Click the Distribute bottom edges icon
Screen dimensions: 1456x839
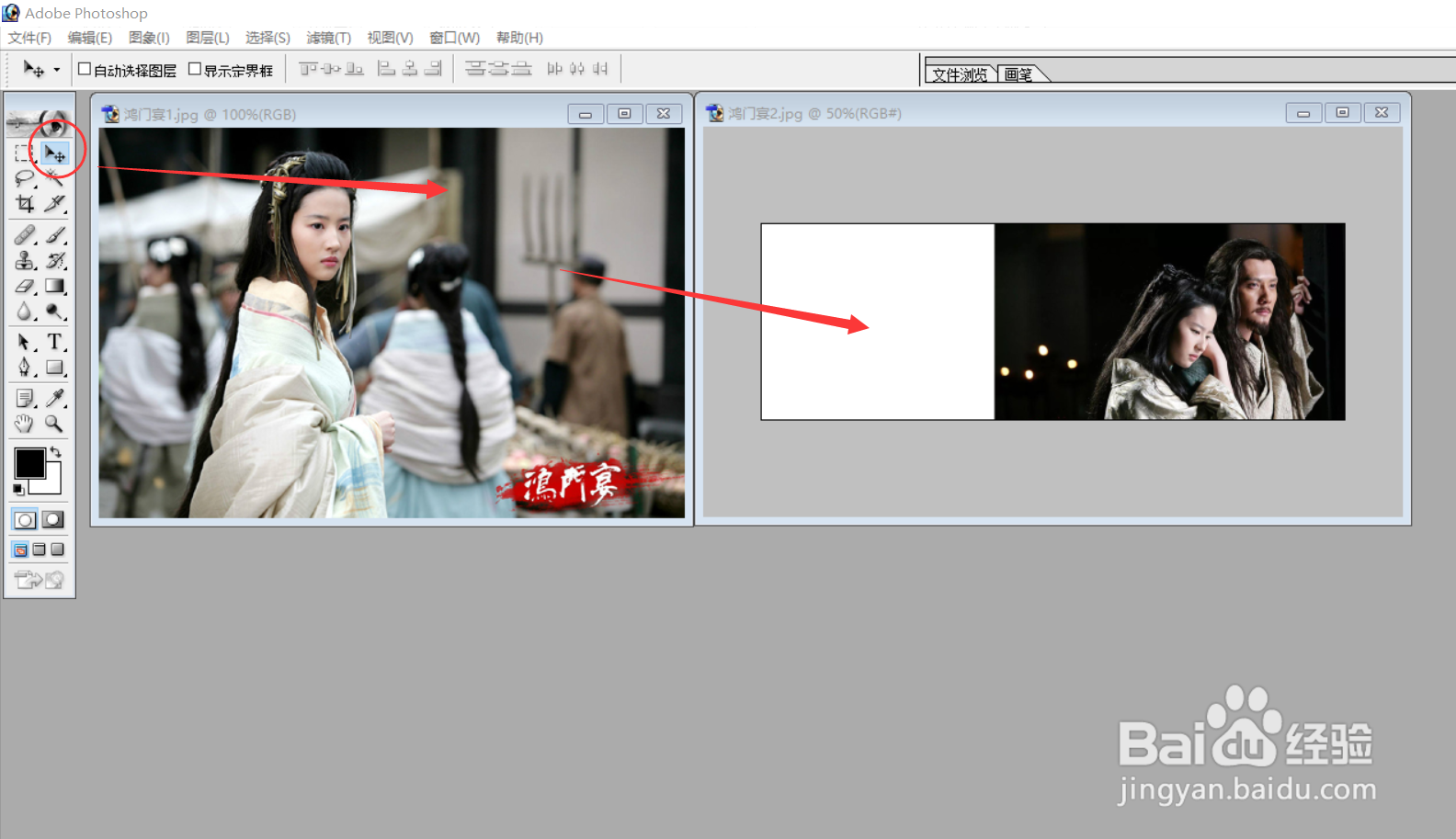pos(521,69)
